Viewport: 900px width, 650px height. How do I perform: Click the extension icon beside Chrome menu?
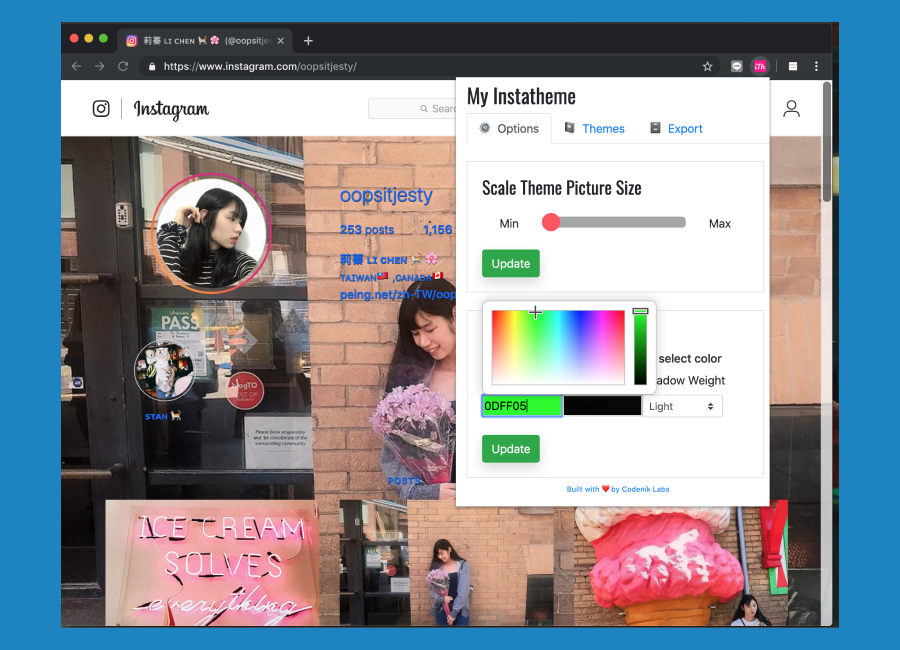pos(793,67)
